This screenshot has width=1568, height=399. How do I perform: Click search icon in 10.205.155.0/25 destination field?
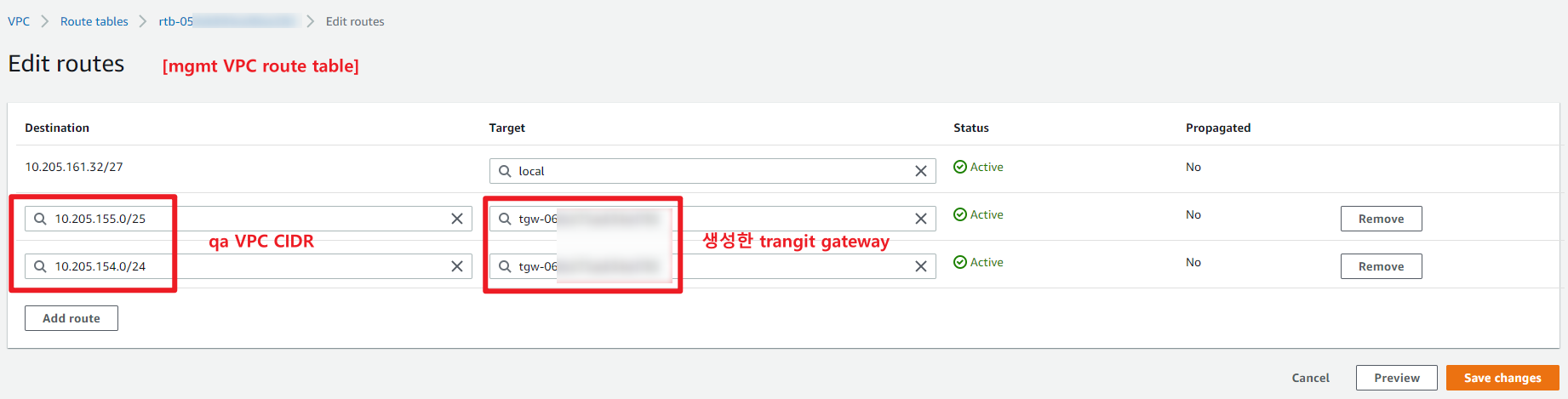pyautogui.click(x=40, y=219)
